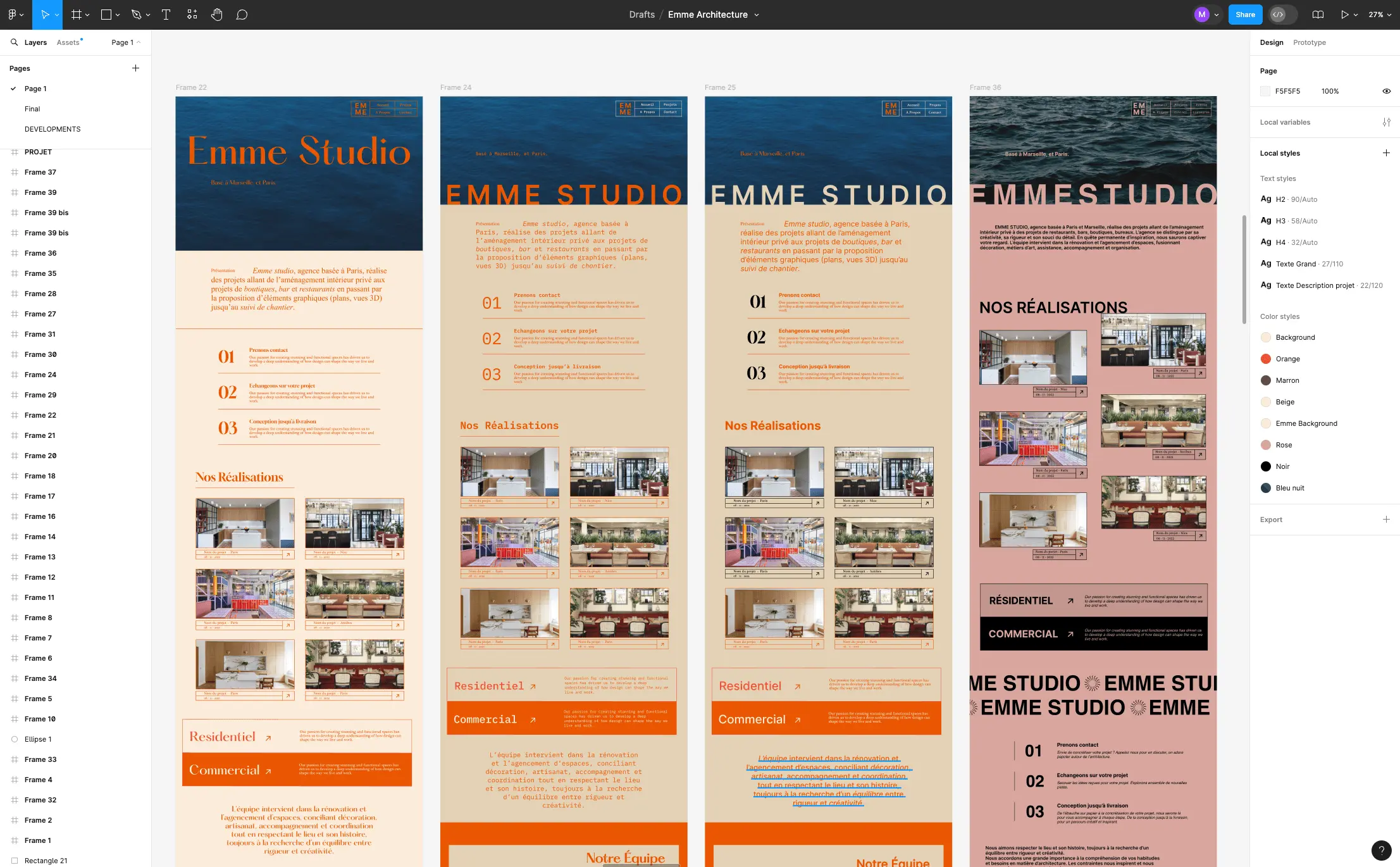Click the user avatar M
1400x867 pixels.
click(1202, 15)
